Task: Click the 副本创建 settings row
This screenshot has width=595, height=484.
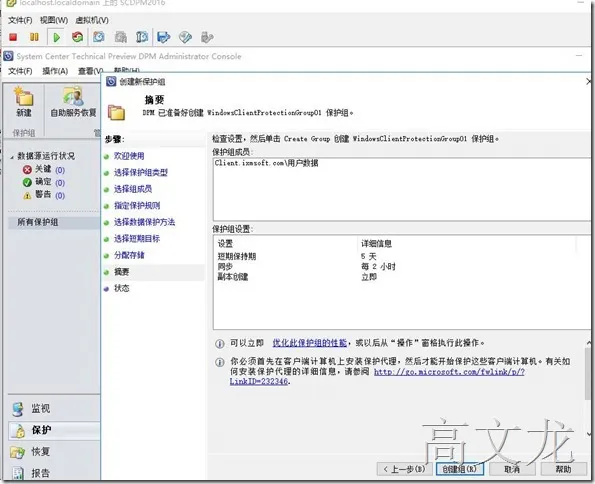Action: coord(233,277)
